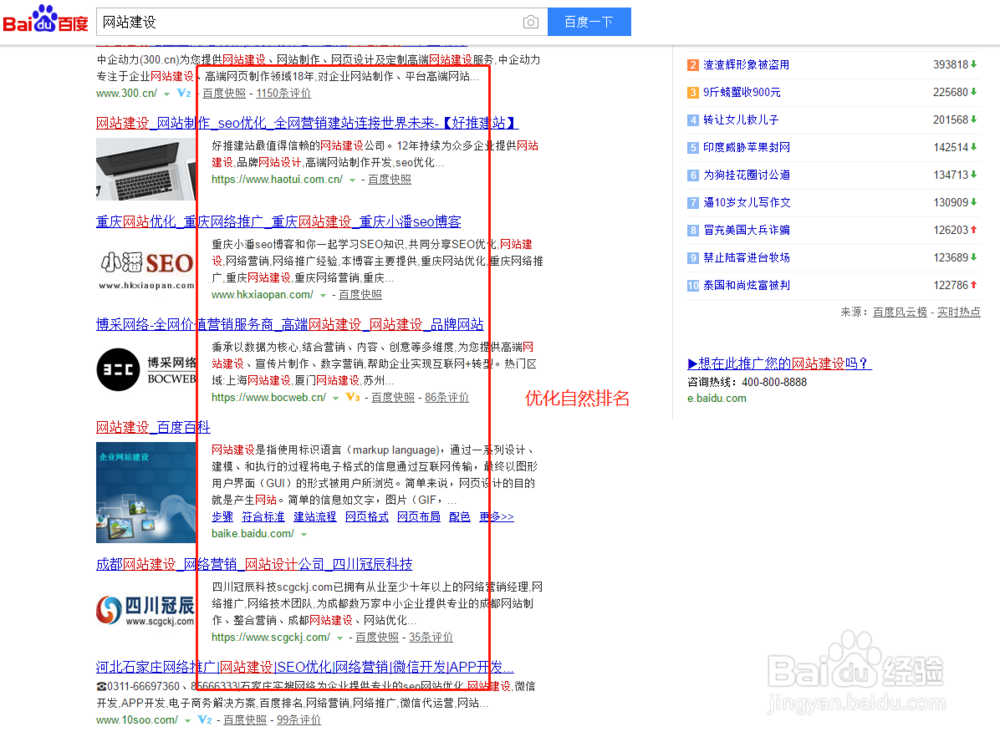
Task: Open 86条评价 reviews link
Action: [446, 397]
